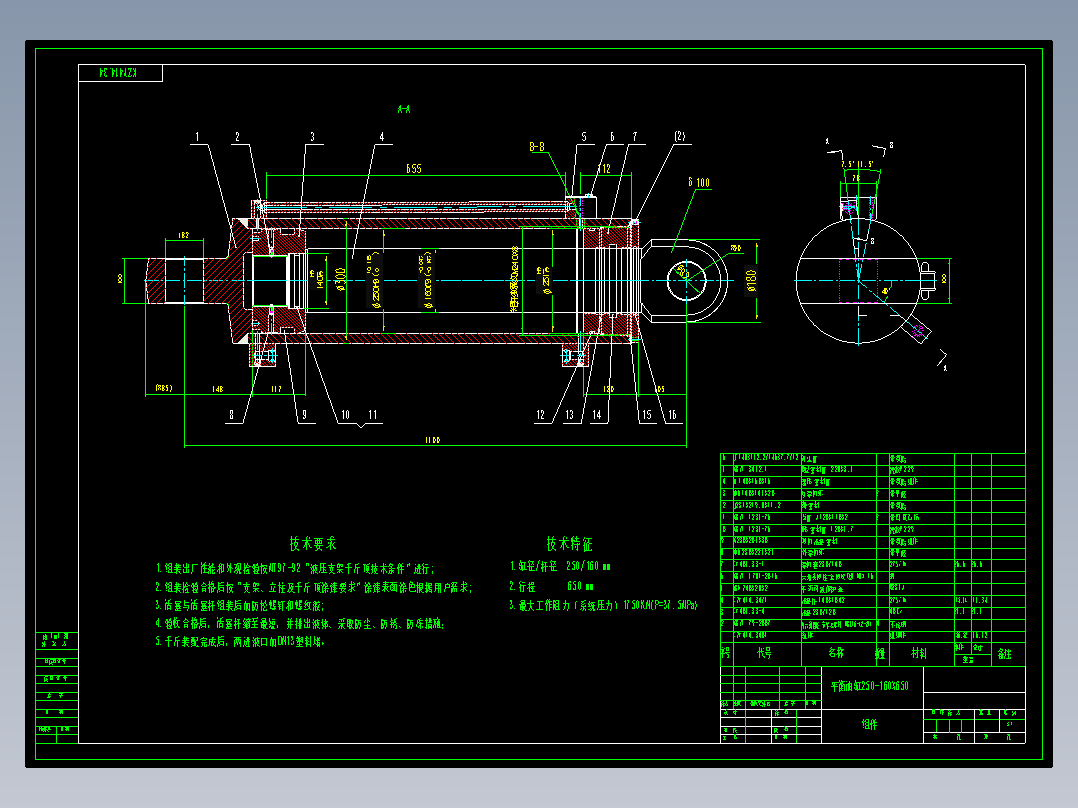Select part callout number 1
The image size is (1078, 808).
[197, 137]
